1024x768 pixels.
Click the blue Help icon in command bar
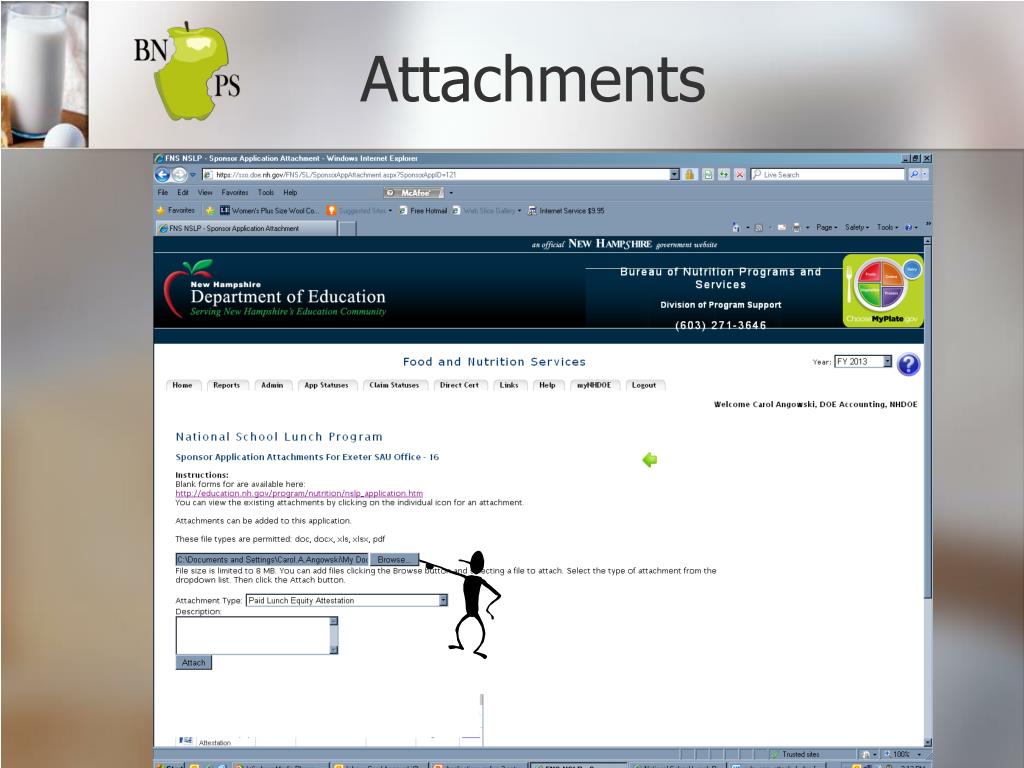click(908, 227)
